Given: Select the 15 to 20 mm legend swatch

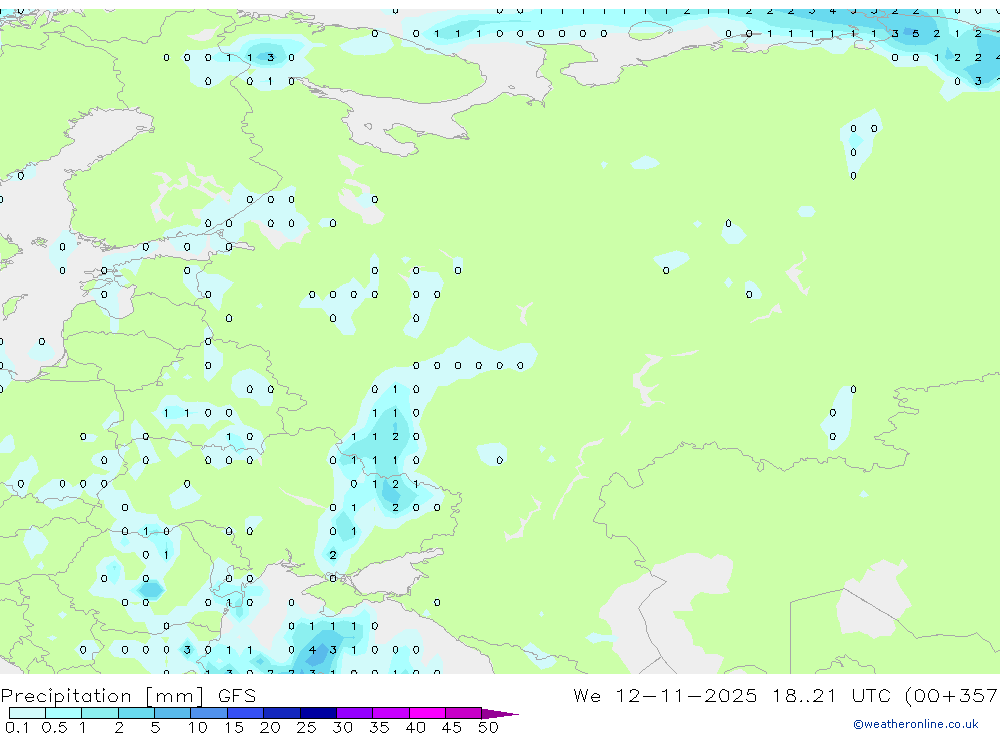Looking at the screenshot, I should tap(246, 713).
